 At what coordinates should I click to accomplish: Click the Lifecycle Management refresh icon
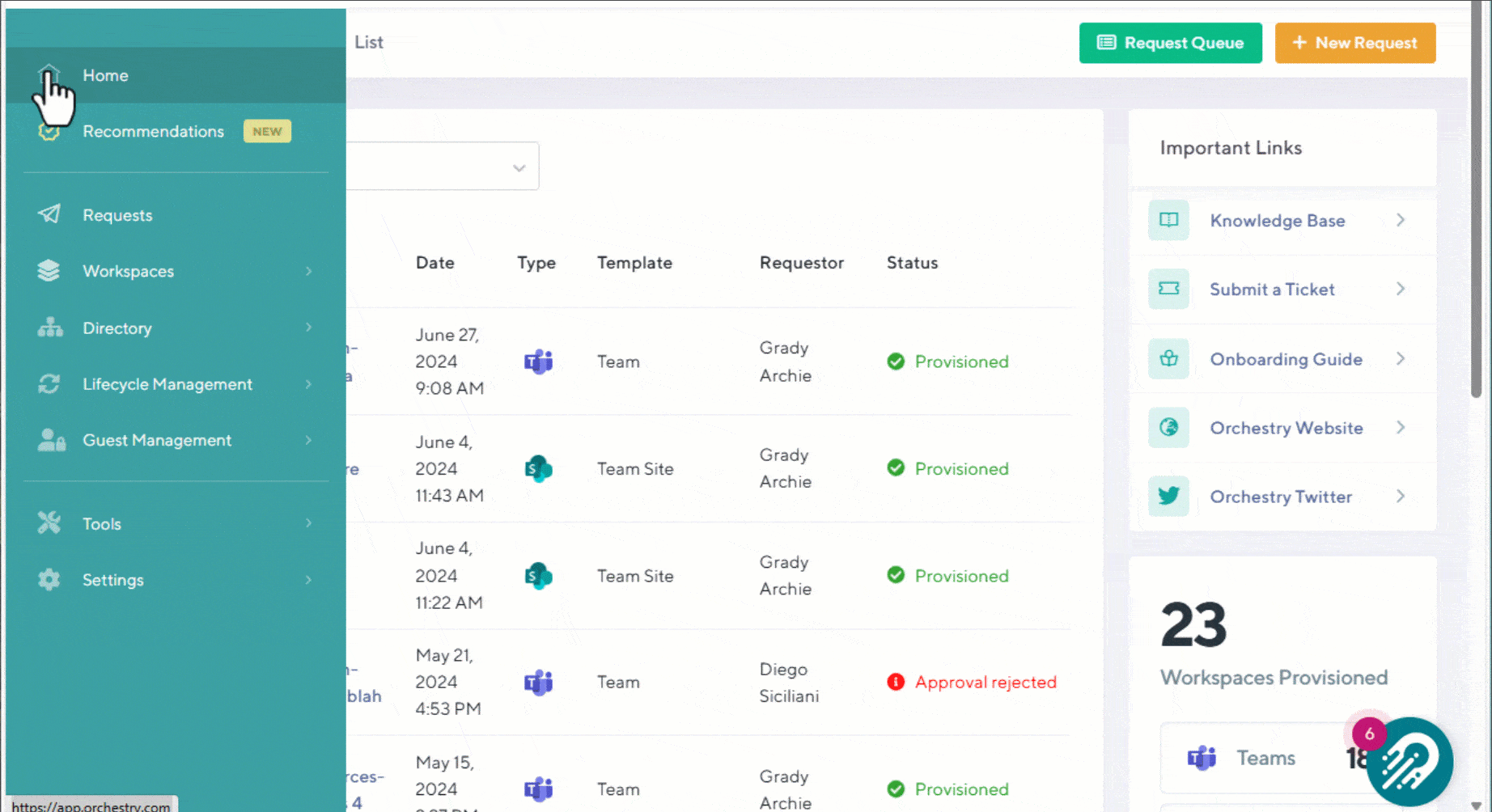click(x=49, y=384)
